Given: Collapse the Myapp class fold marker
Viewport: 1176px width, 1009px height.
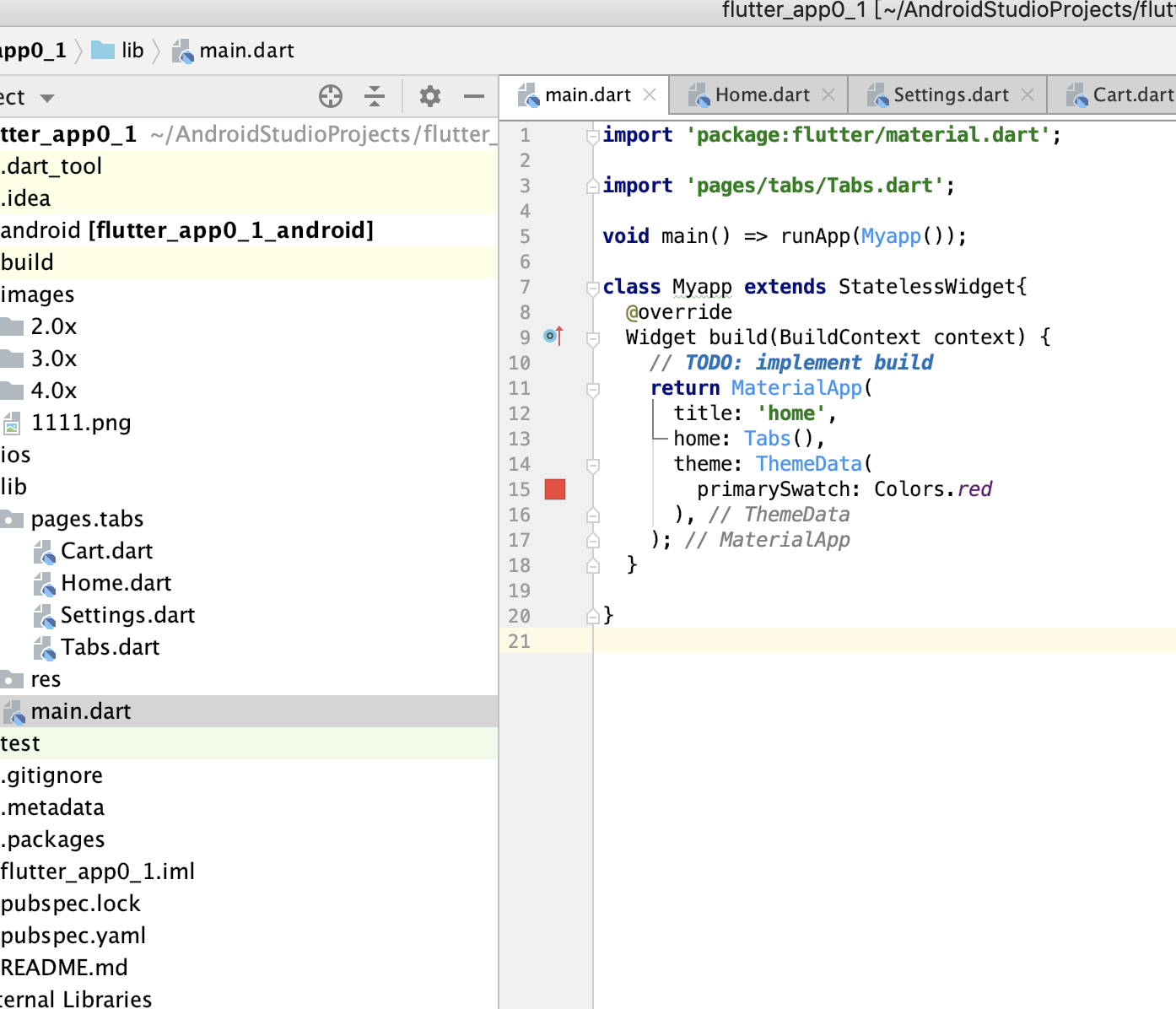Looking at the screenshot, I should 593,288.
